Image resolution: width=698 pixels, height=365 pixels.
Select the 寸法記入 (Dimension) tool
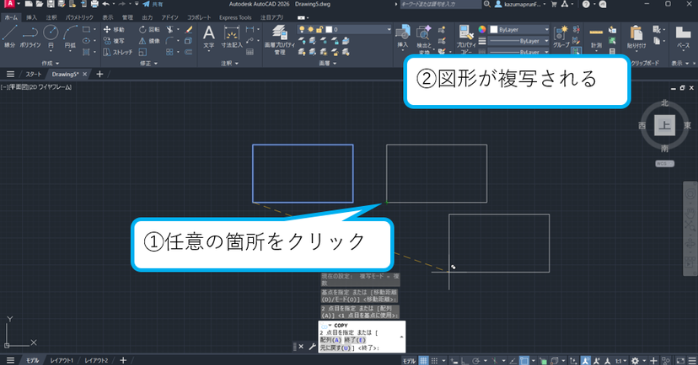coord(231,36)
